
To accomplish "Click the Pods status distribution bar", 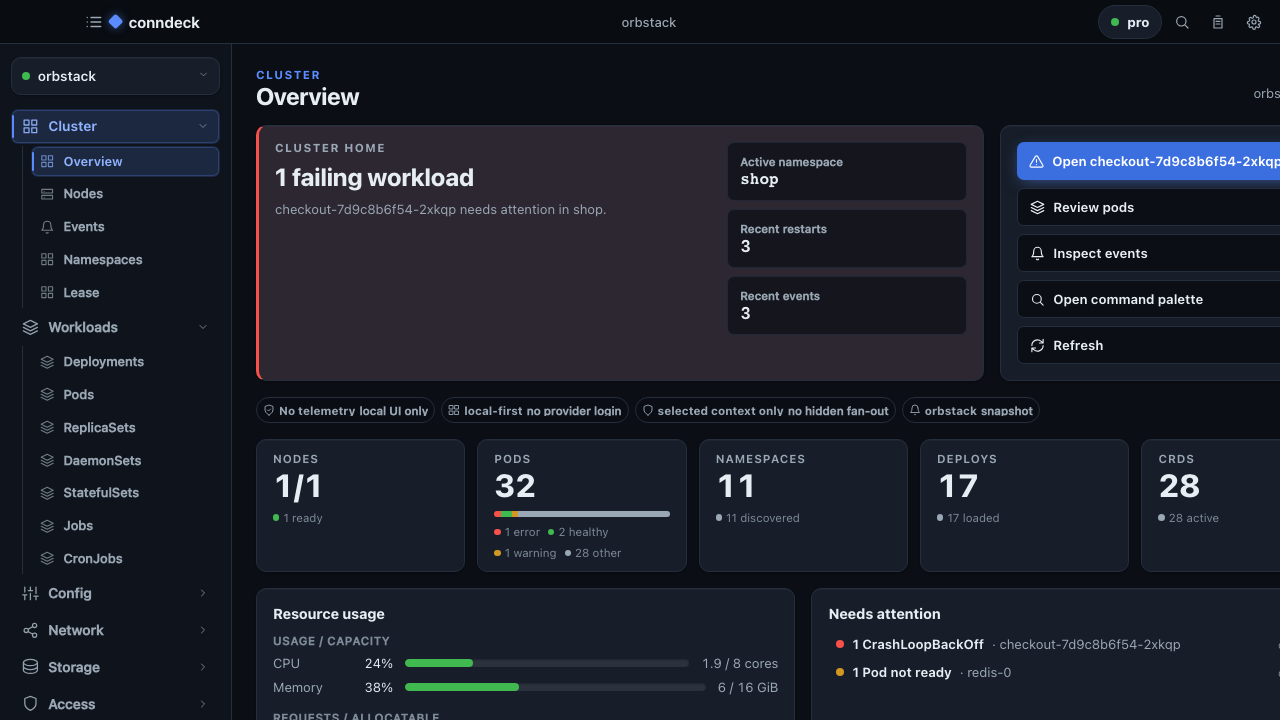I will tap(582, 514).
